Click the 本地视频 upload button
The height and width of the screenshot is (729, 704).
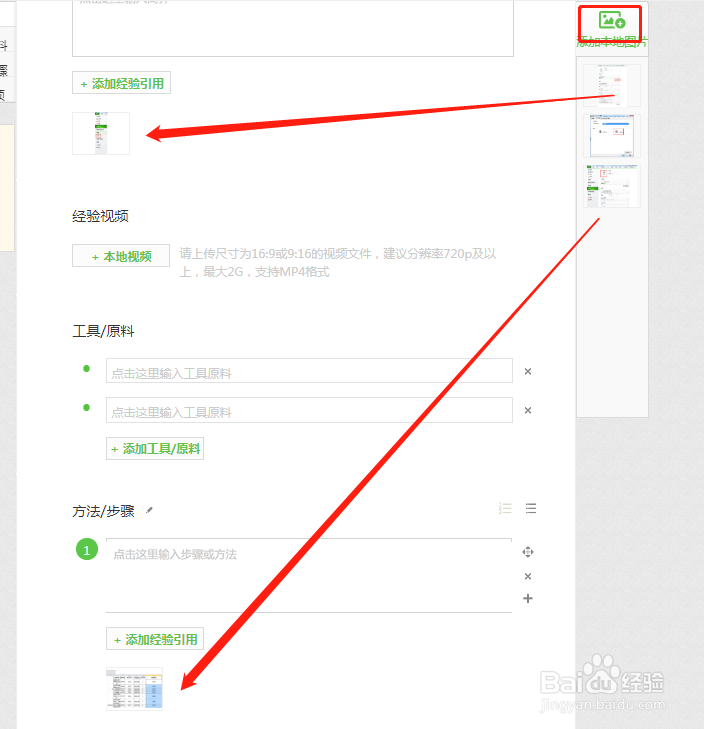pyautogui.click(x=121, y=256)
